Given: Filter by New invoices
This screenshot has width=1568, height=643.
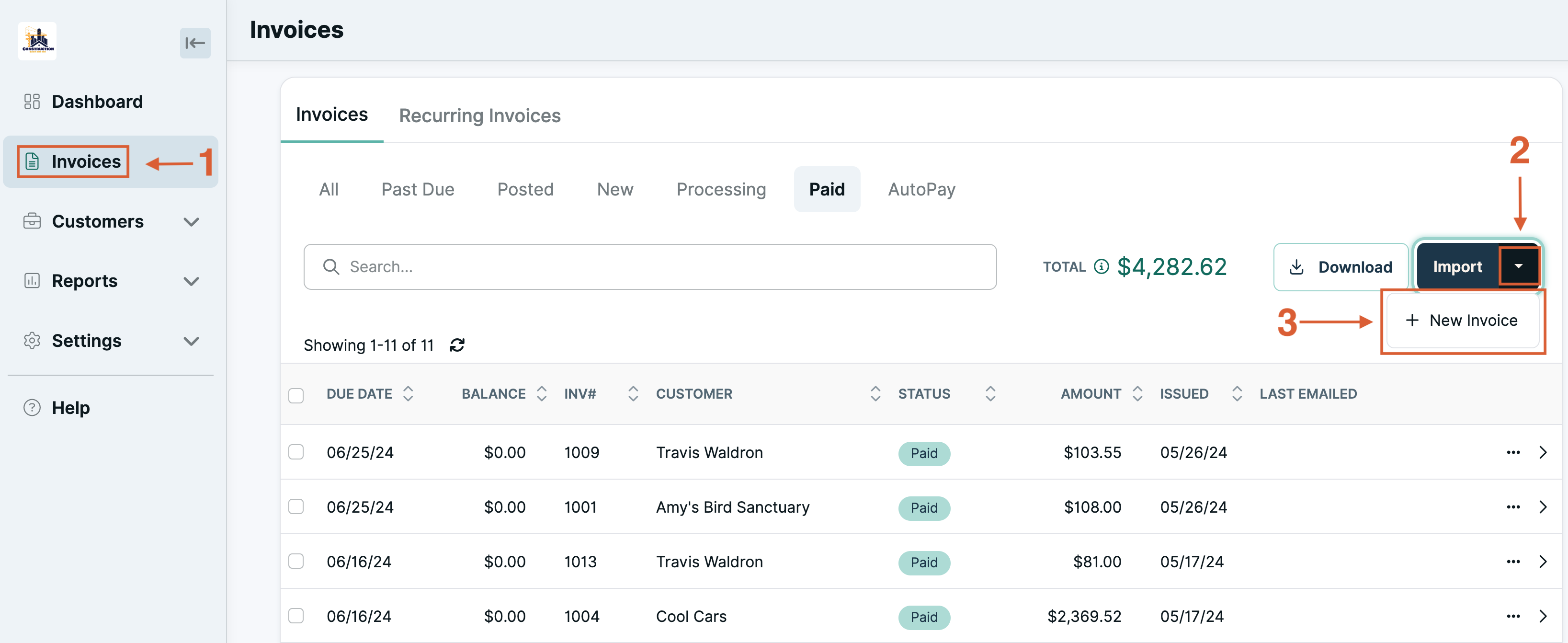Looking at the screenshot, I should 615,189.
